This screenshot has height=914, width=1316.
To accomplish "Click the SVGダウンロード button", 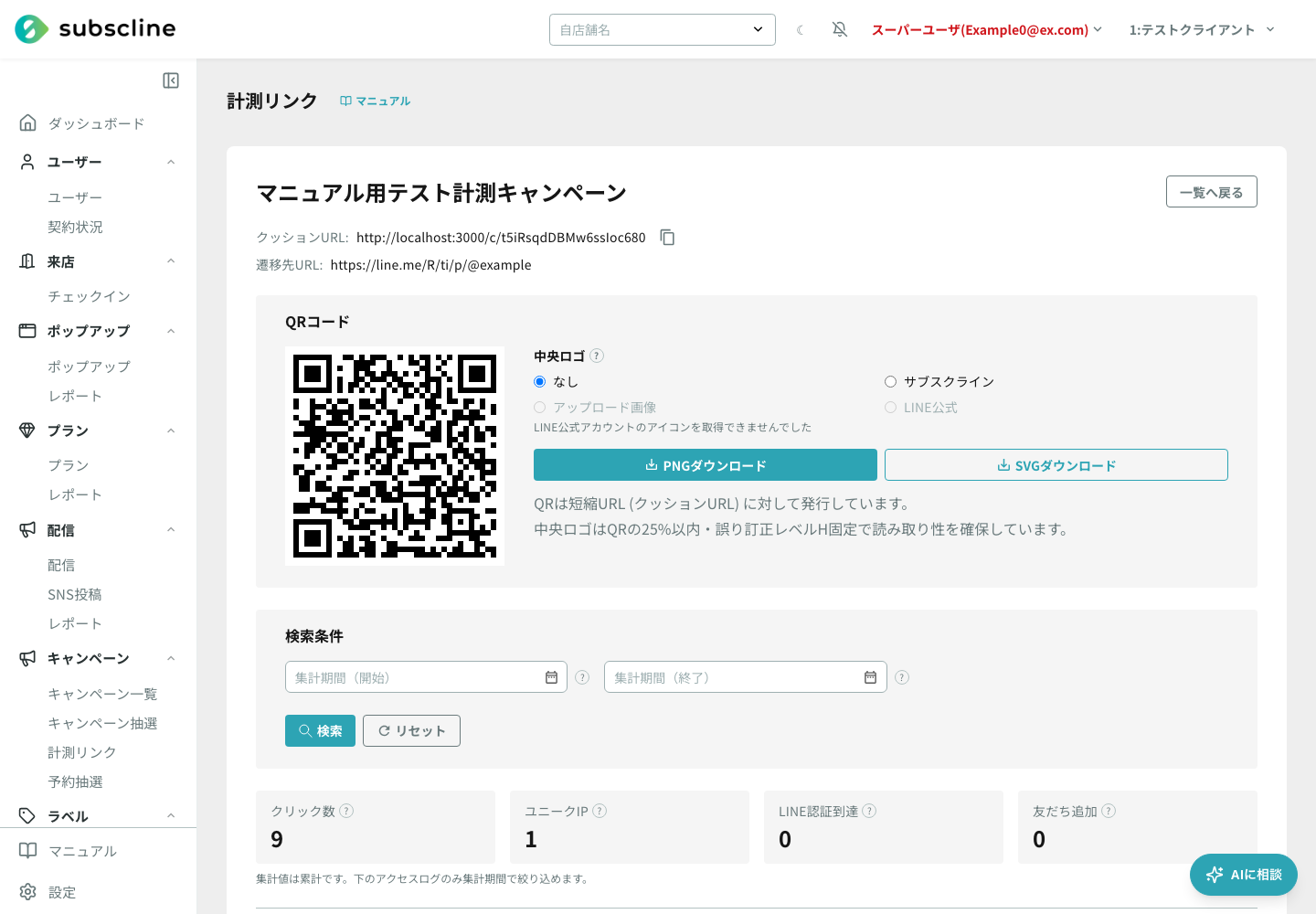I will tap(1056, 465).
